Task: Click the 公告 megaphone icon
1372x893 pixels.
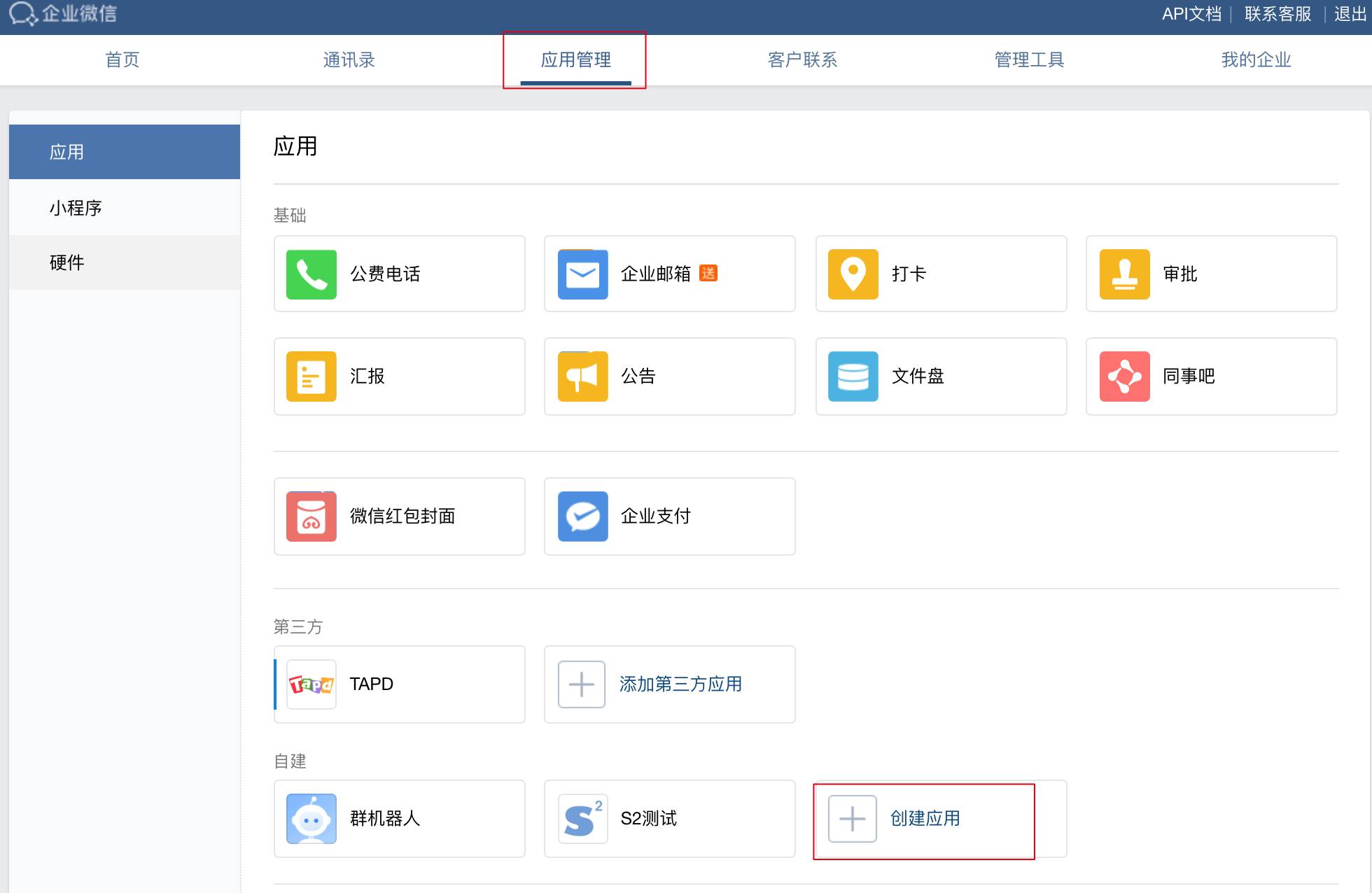Action: pyautogui.click(x=582, y=377)
